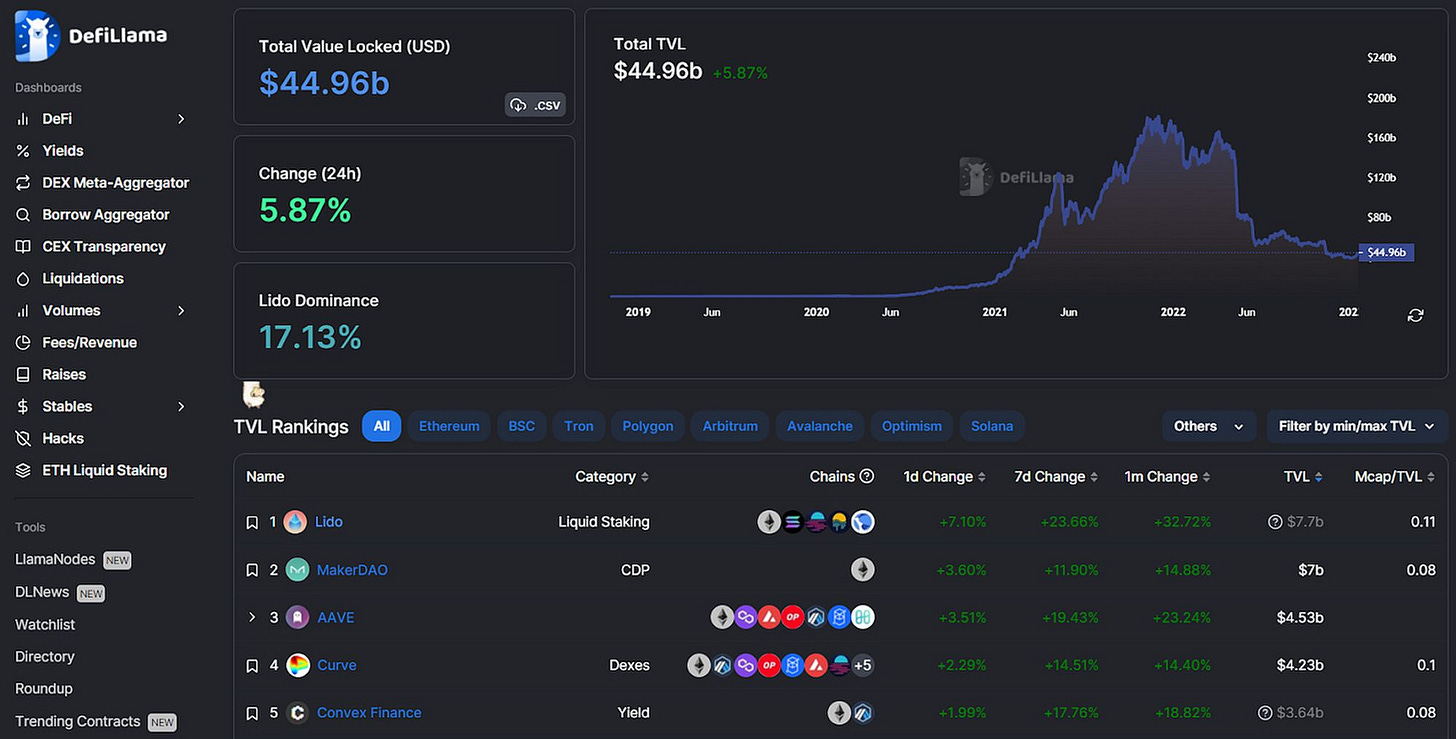Open the Roundup page
1456x739 pixels.
click(44, 689)
